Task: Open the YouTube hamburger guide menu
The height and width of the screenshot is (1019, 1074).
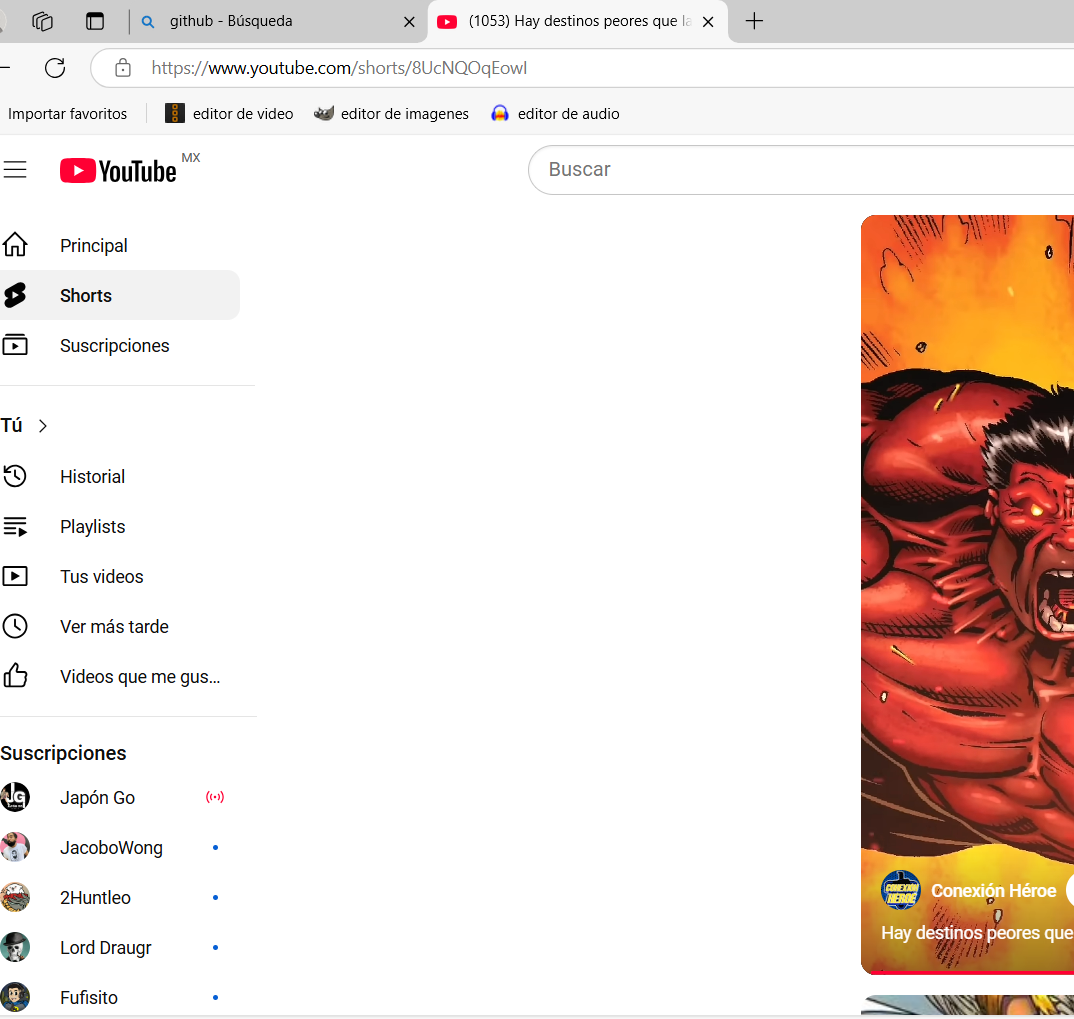Action: (14, 169)
